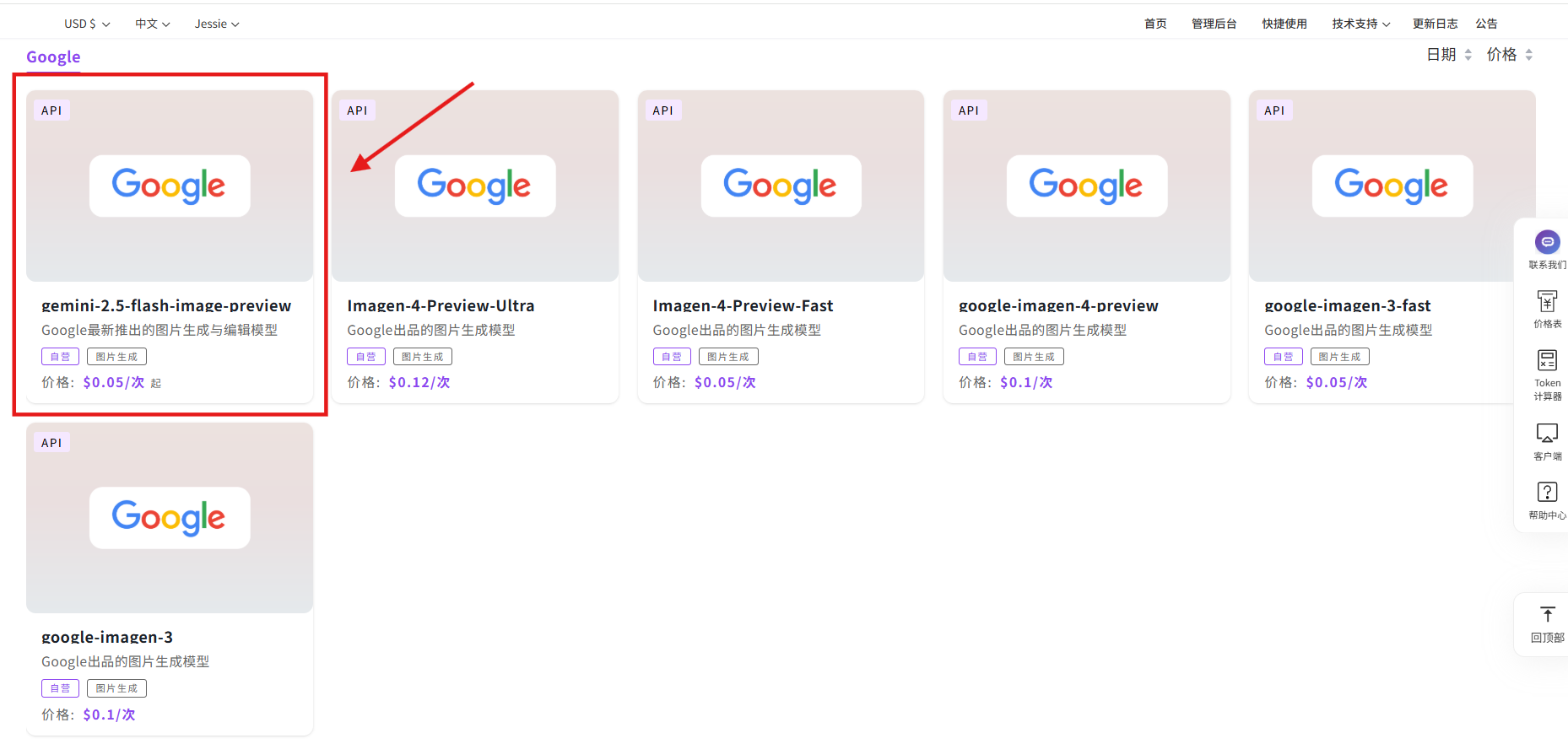Viewport: 1568px width, 744px height.
Task: Click the $0.05/次 price on Imagen-4-Preview-Fast
Action: [x=725, y=383]
